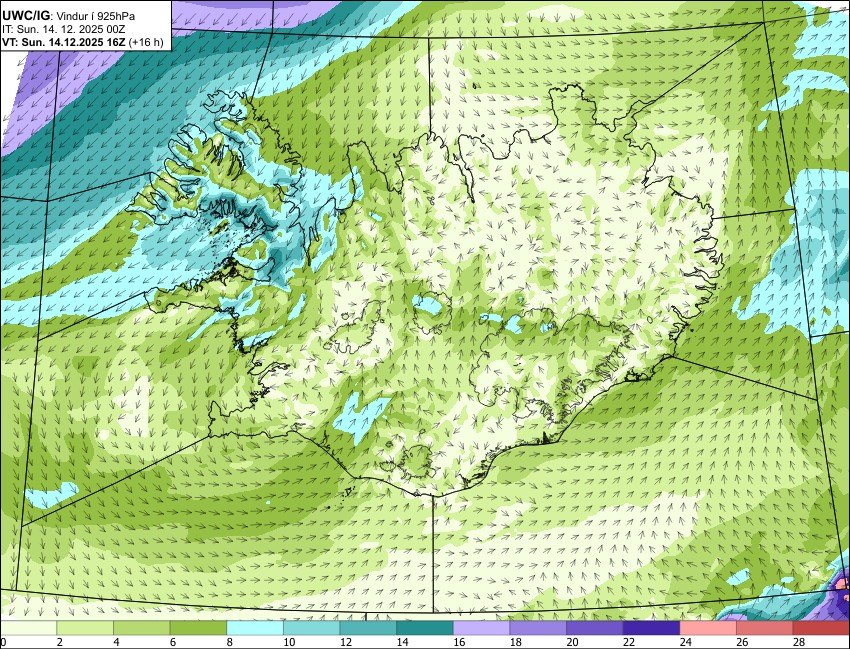Select the dark green 6–8 legend swatch
The image size is (850, 649).
pos(198,628)
